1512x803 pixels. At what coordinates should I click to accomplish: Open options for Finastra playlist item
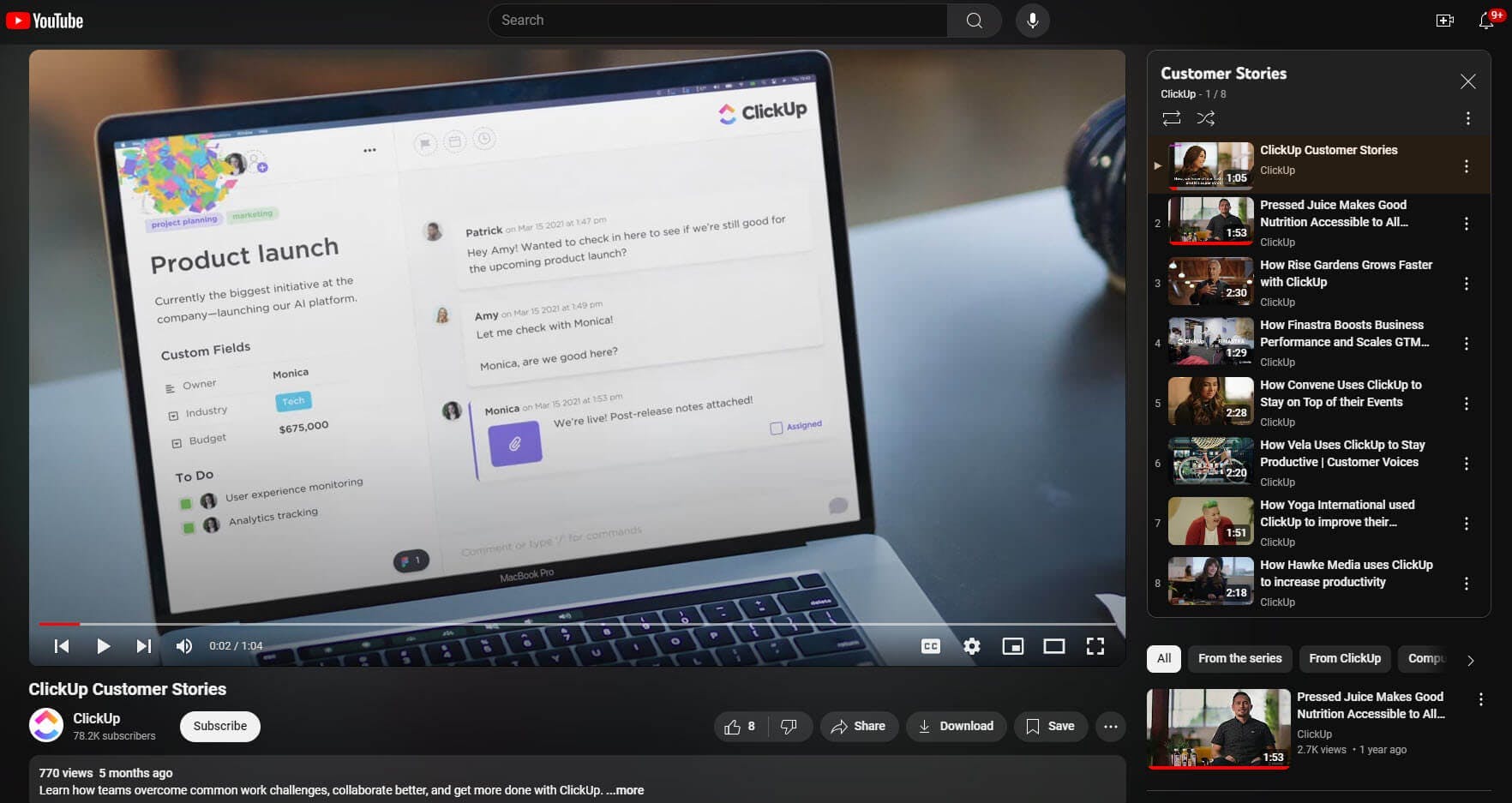coord(1466,344)
